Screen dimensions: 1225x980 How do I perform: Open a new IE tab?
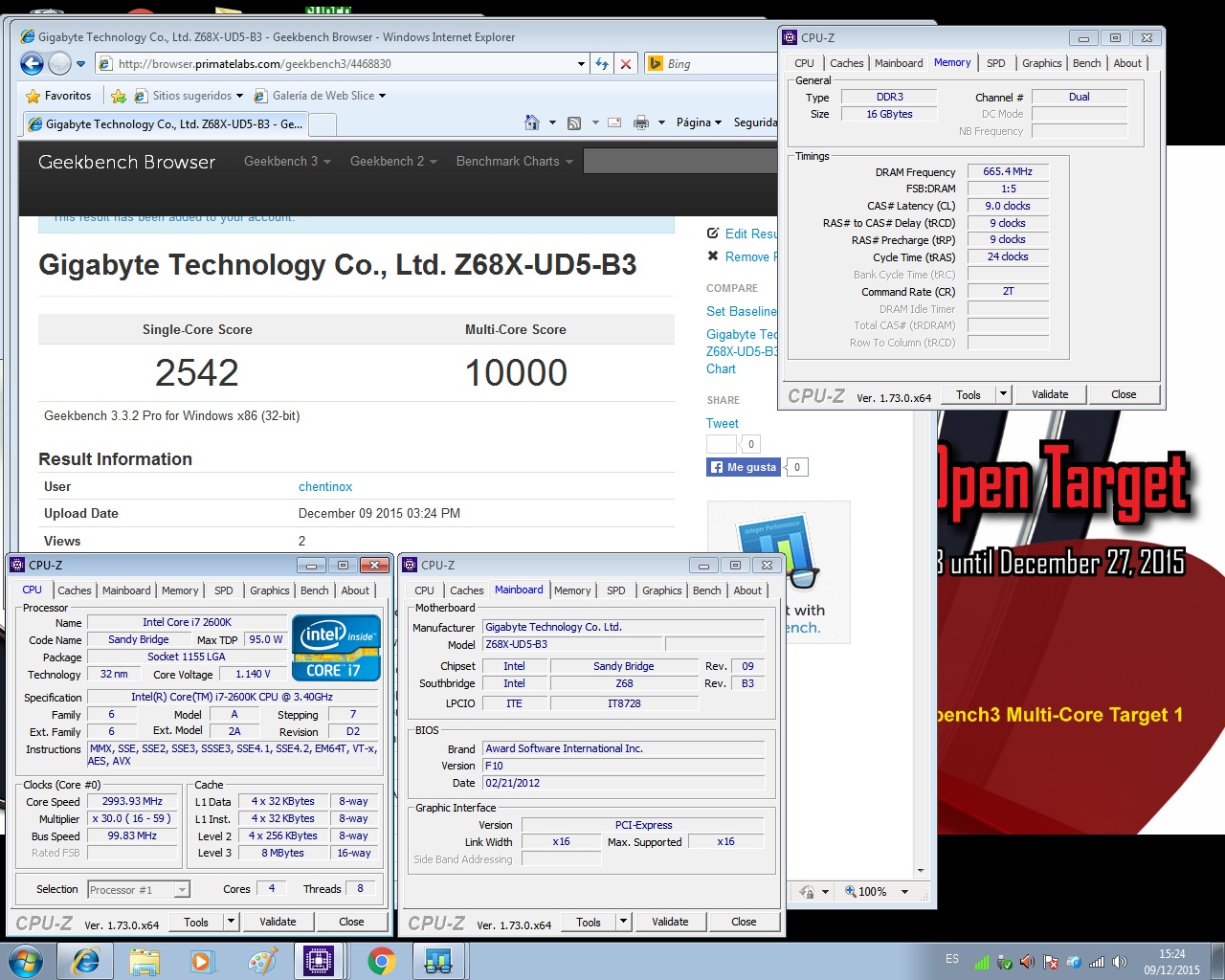323,124
